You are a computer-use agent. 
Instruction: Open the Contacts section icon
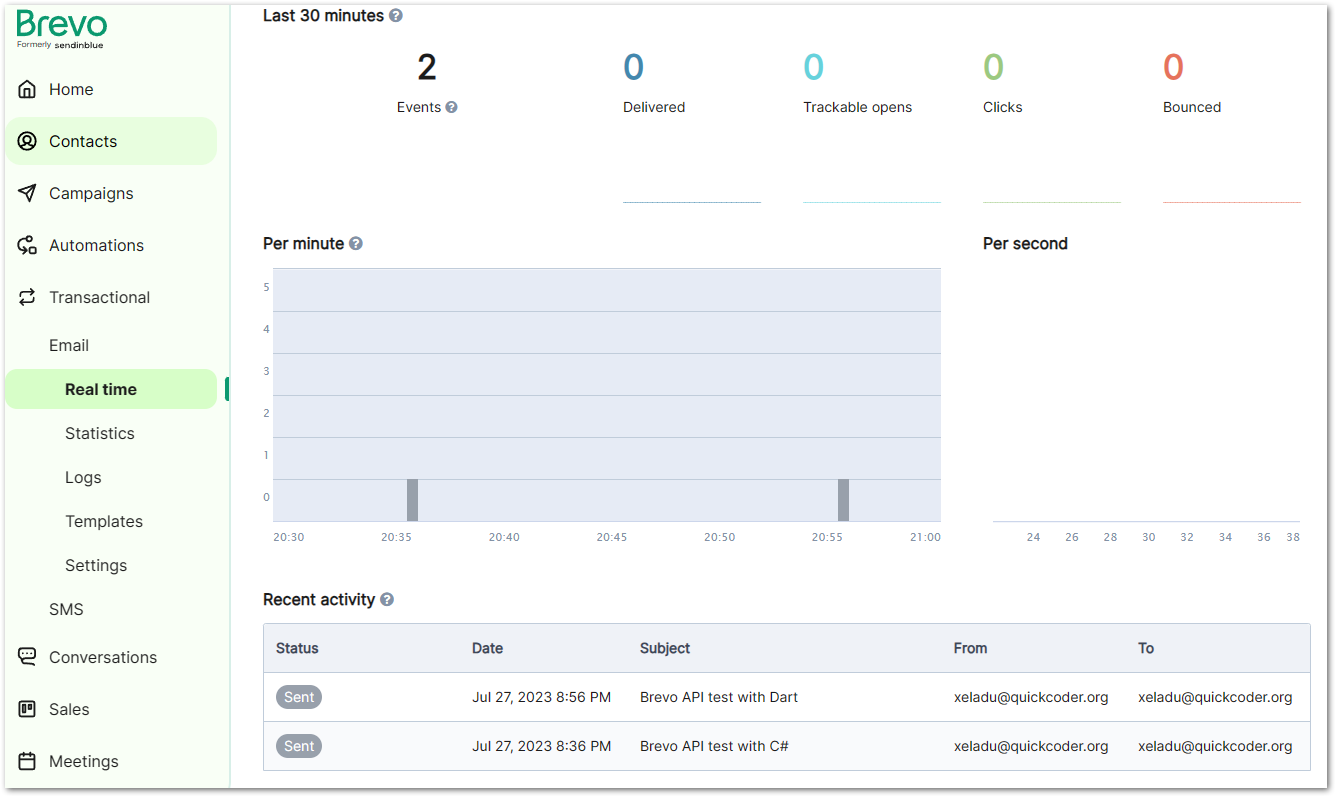tap(30, 141)
